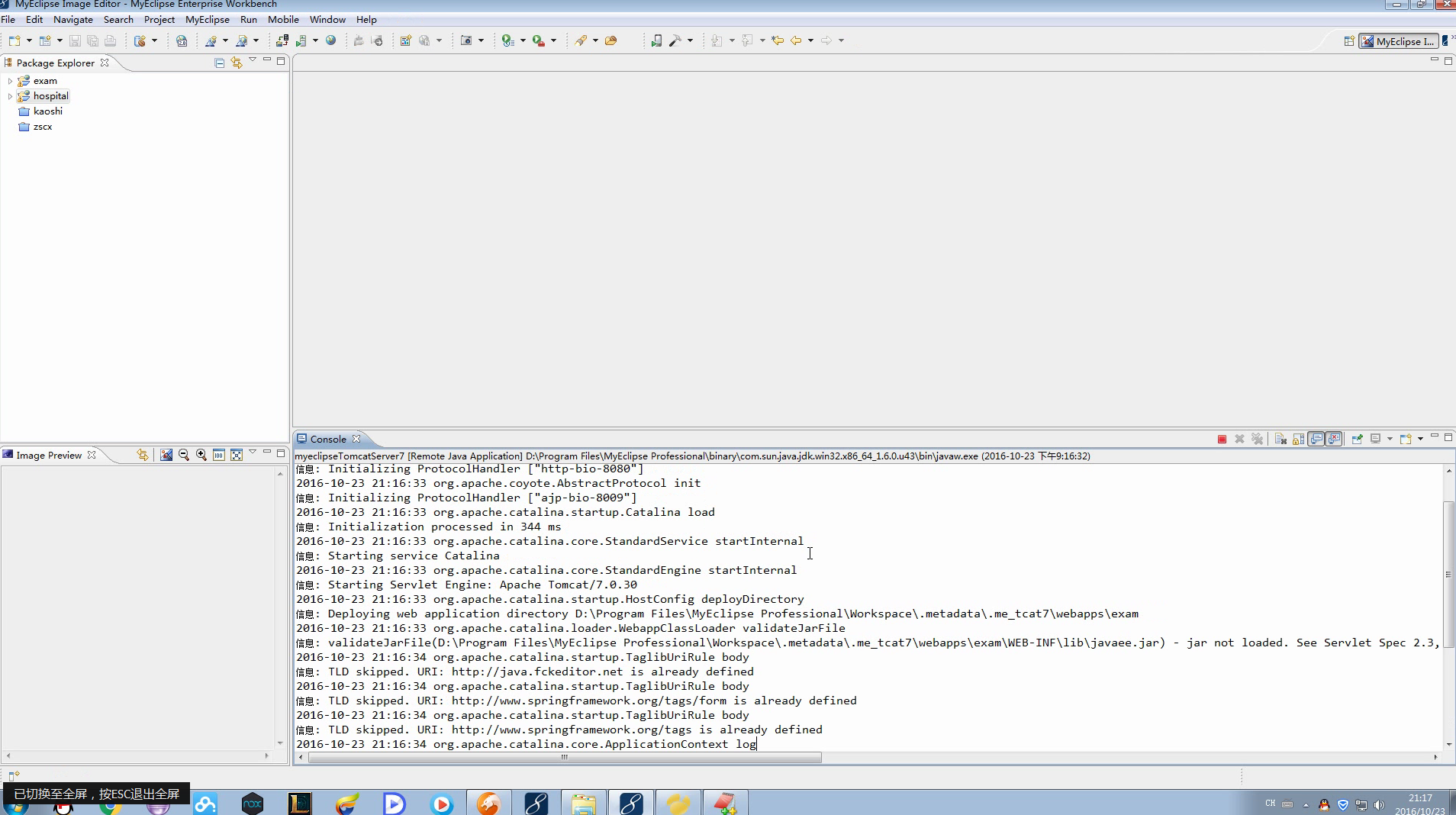The image size is (1456, 815).
Task: Click the Remove All Terminated Launches icon
Action: click(1258, 439)
